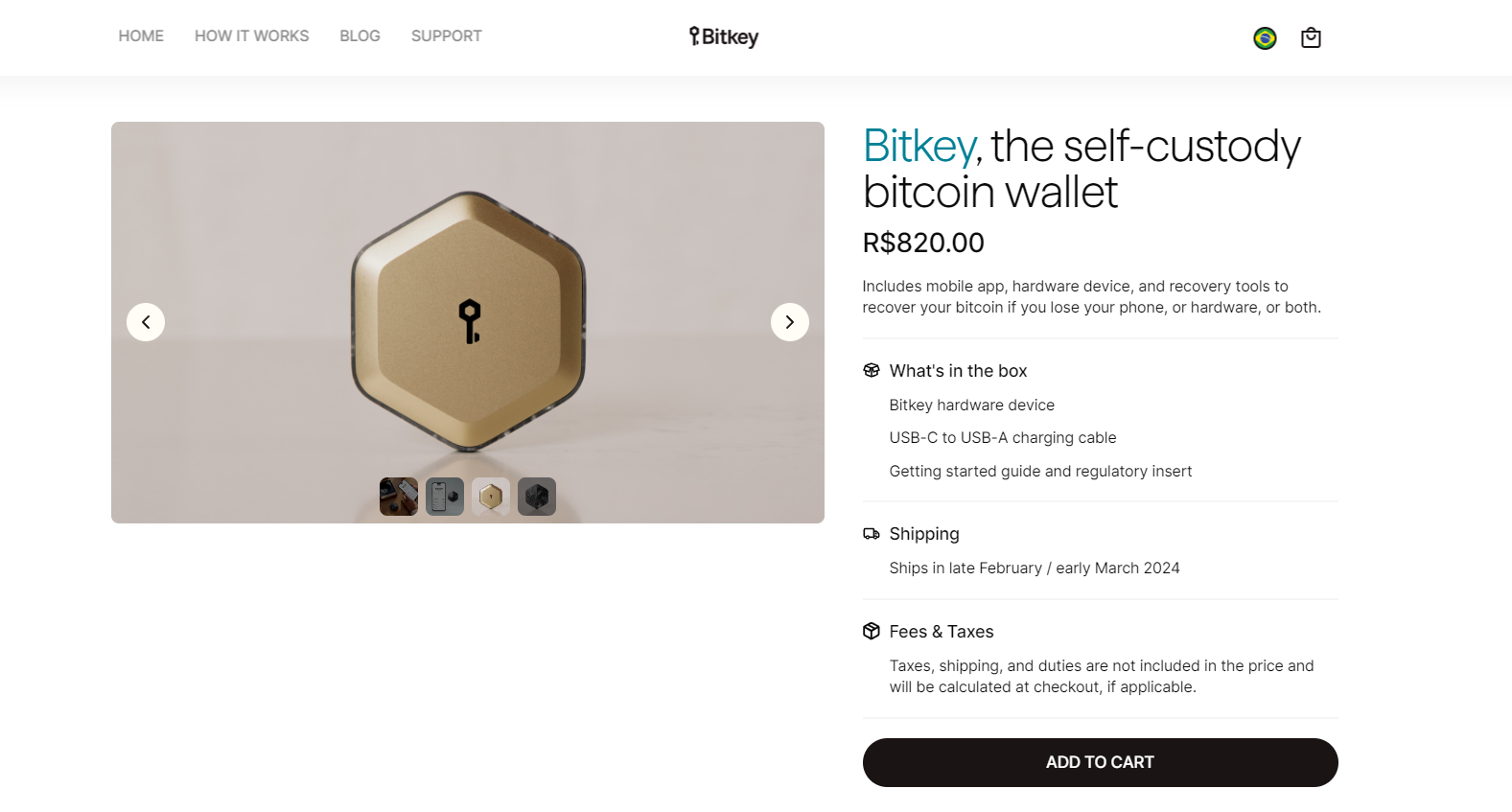Click the package icon beside Fees & Taxes

(871, 631)
